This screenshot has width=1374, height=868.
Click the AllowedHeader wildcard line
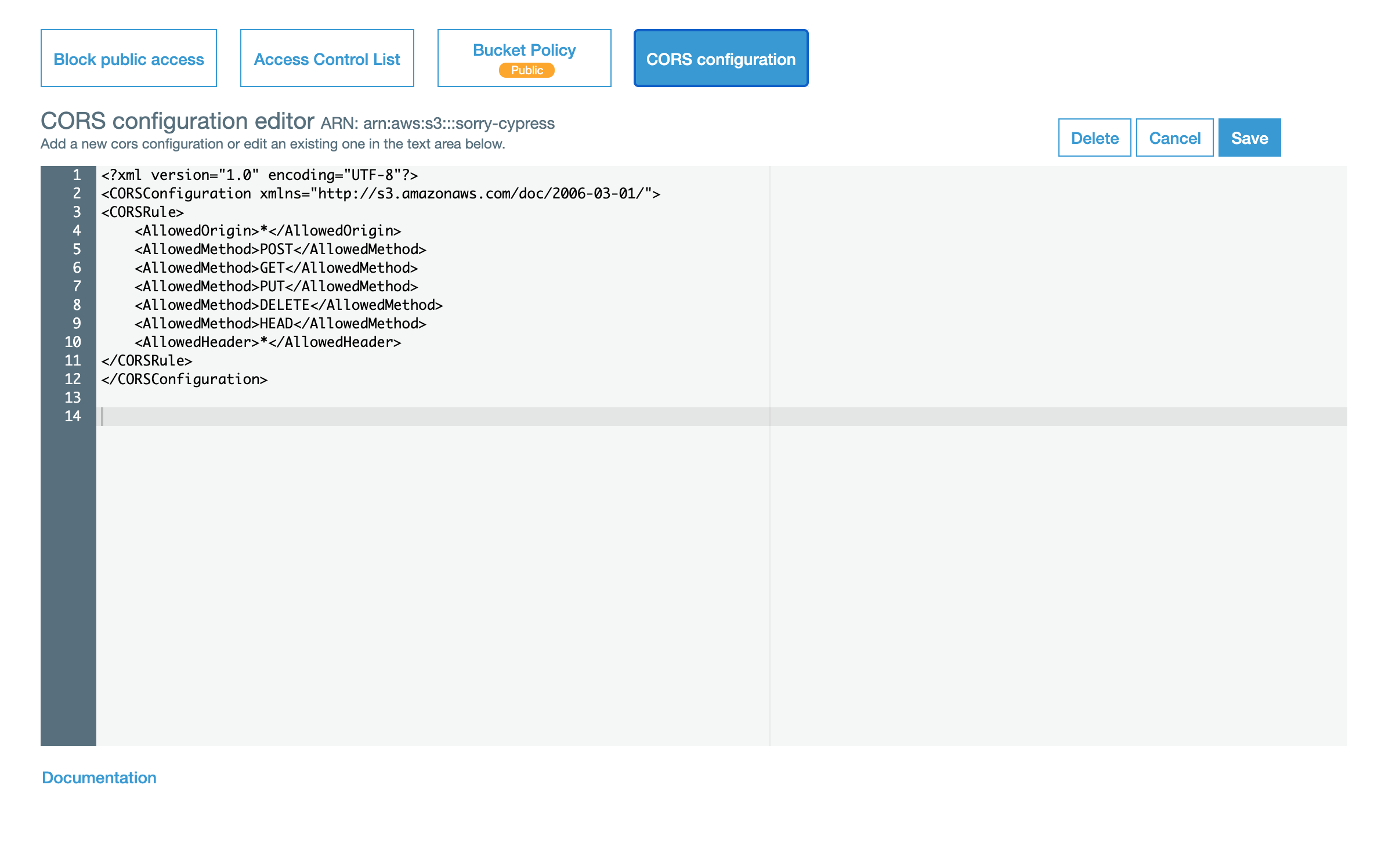click(267, 342)
